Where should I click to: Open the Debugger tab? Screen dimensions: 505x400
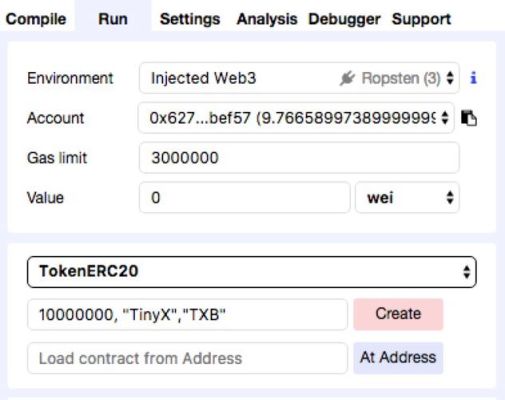tap(344, 19)
